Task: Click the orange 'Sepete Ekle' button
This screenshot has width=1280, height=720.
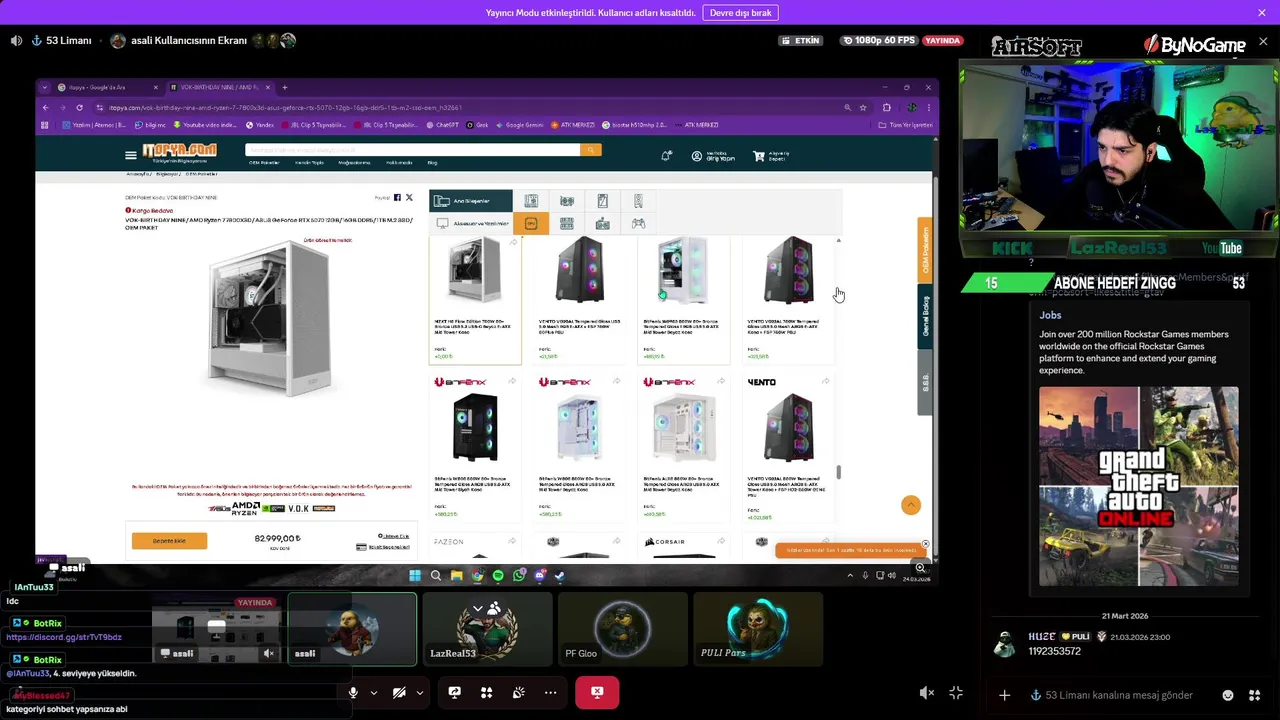Action: click(169, 541)
